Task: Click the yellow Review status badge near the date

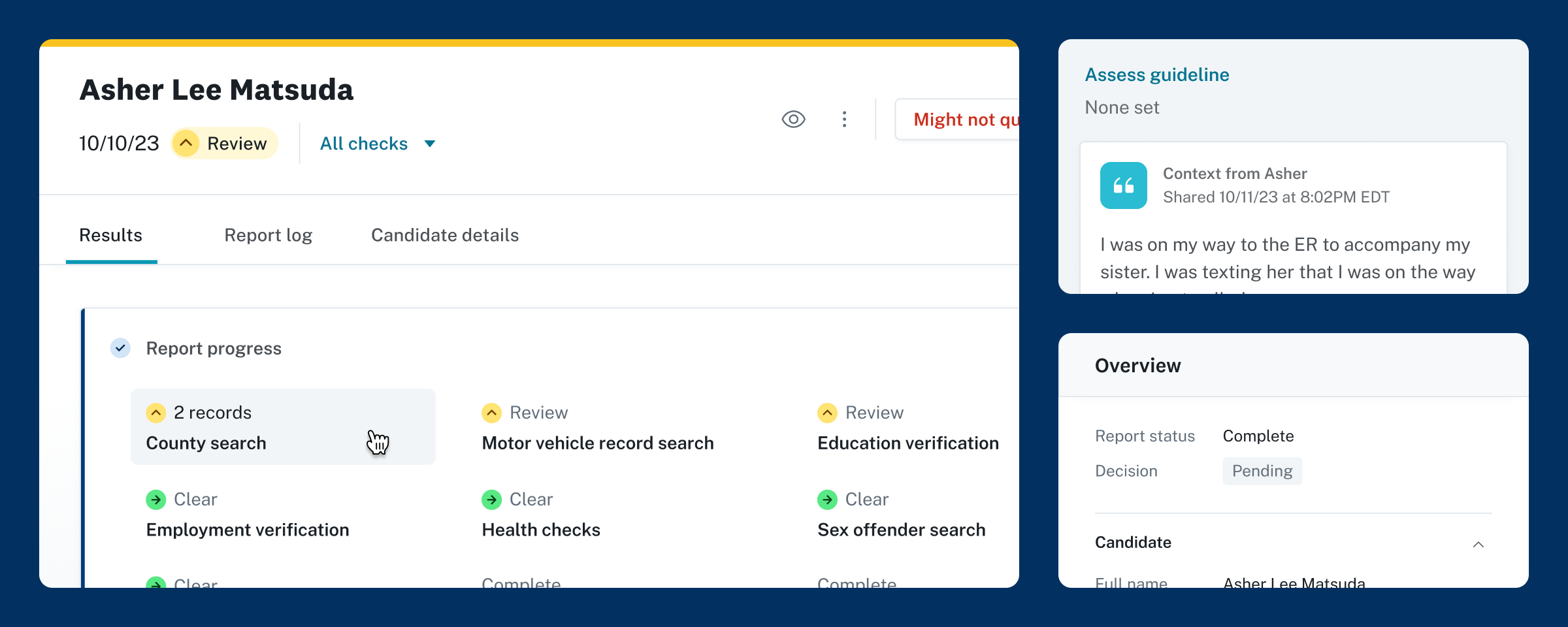Action: coord(225,144)
